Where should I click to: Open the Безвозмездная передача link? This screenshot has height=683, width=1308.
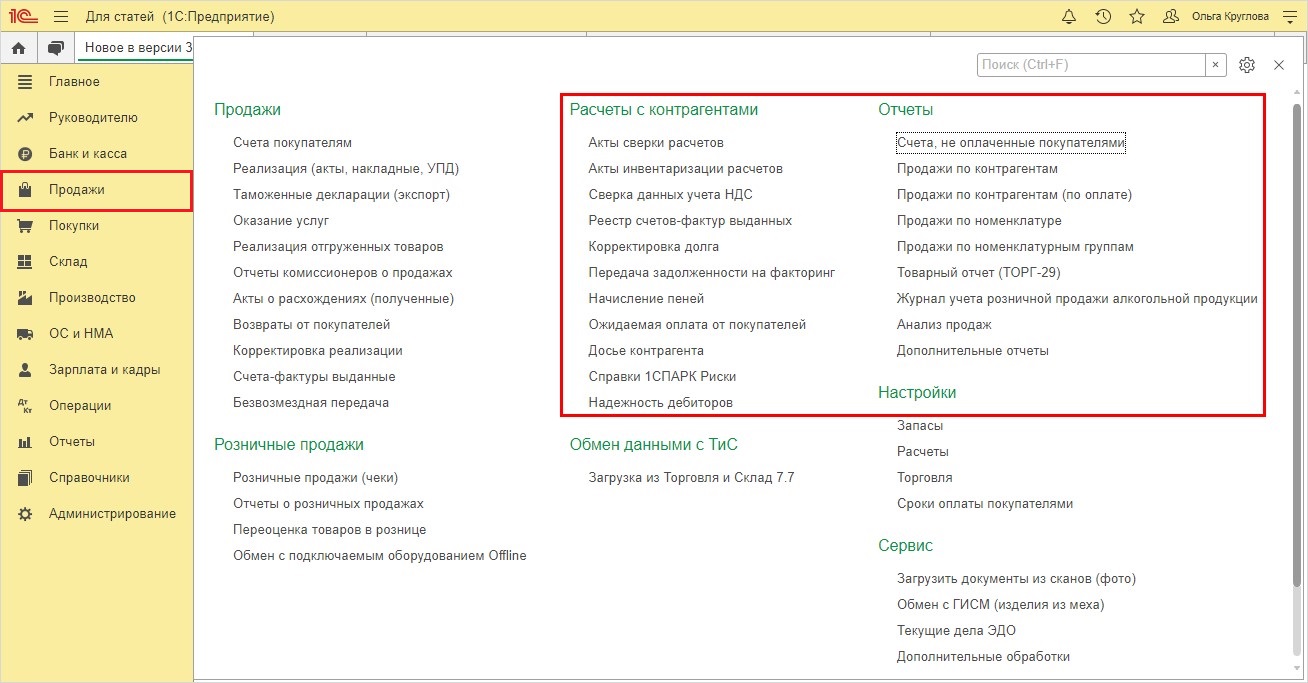tap(311, 403)
